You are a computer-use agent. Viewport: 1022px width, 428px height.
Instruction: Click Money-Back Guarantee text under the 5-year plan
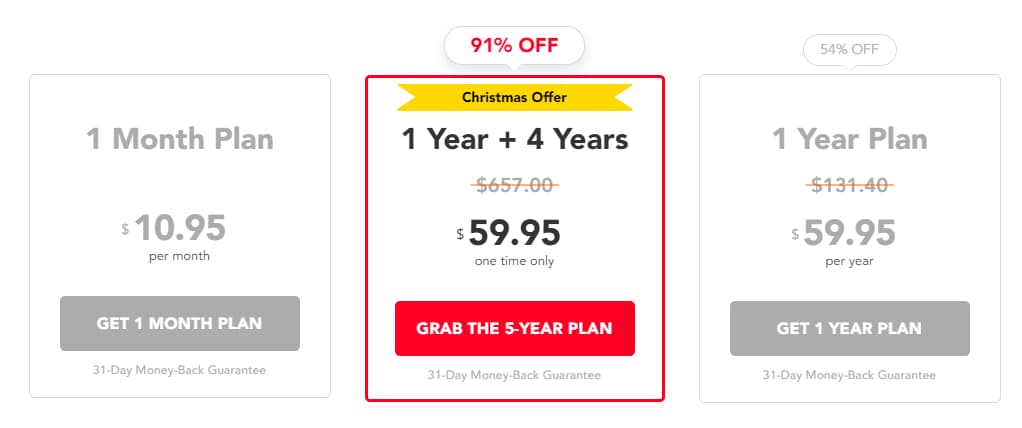click(514, 375)
